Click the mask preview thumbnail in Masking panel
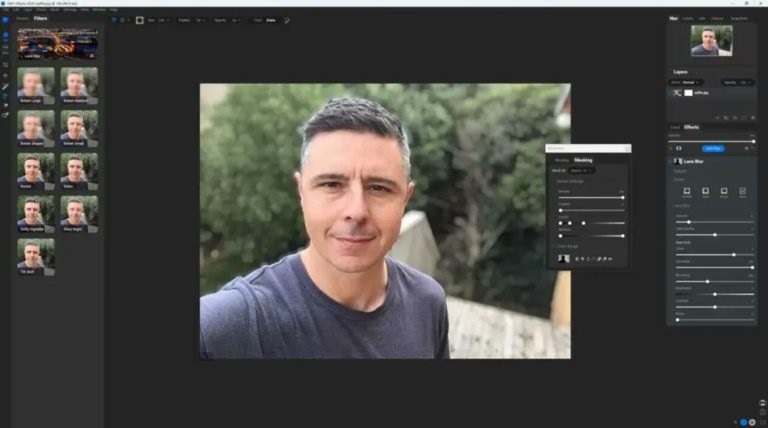768x428 pixels. pyautogui.click(x=564, y=259)
